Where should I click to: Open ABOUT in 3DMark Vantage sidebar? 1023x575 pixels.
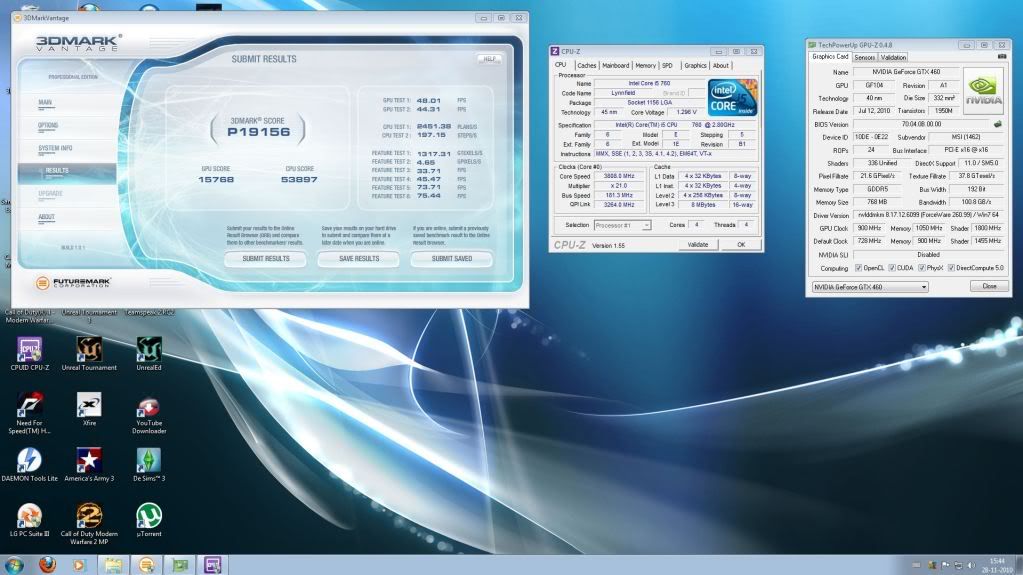coord(46,217)
